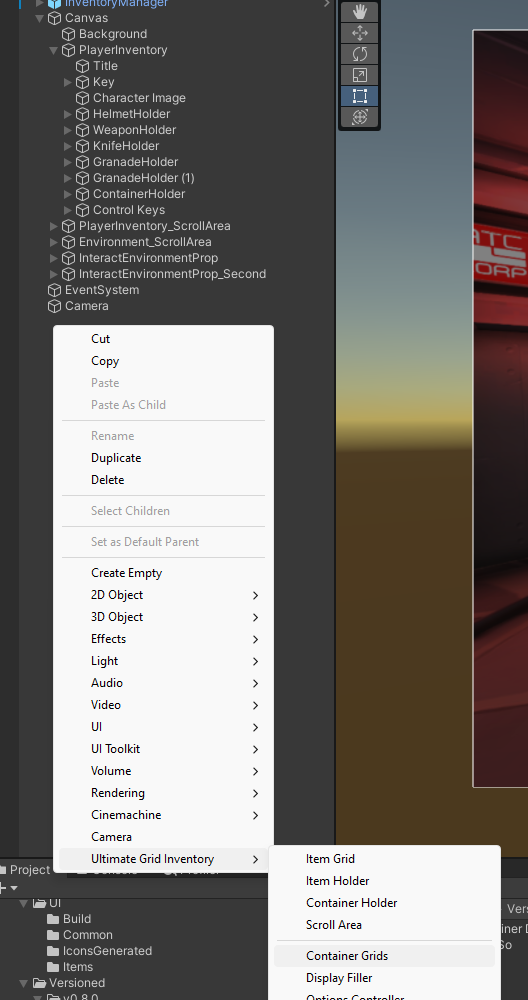This screenshot has width=528, height=1000.
Task: Open the Ultimate Grid Inventory submenu
Action: coord(163,859)
